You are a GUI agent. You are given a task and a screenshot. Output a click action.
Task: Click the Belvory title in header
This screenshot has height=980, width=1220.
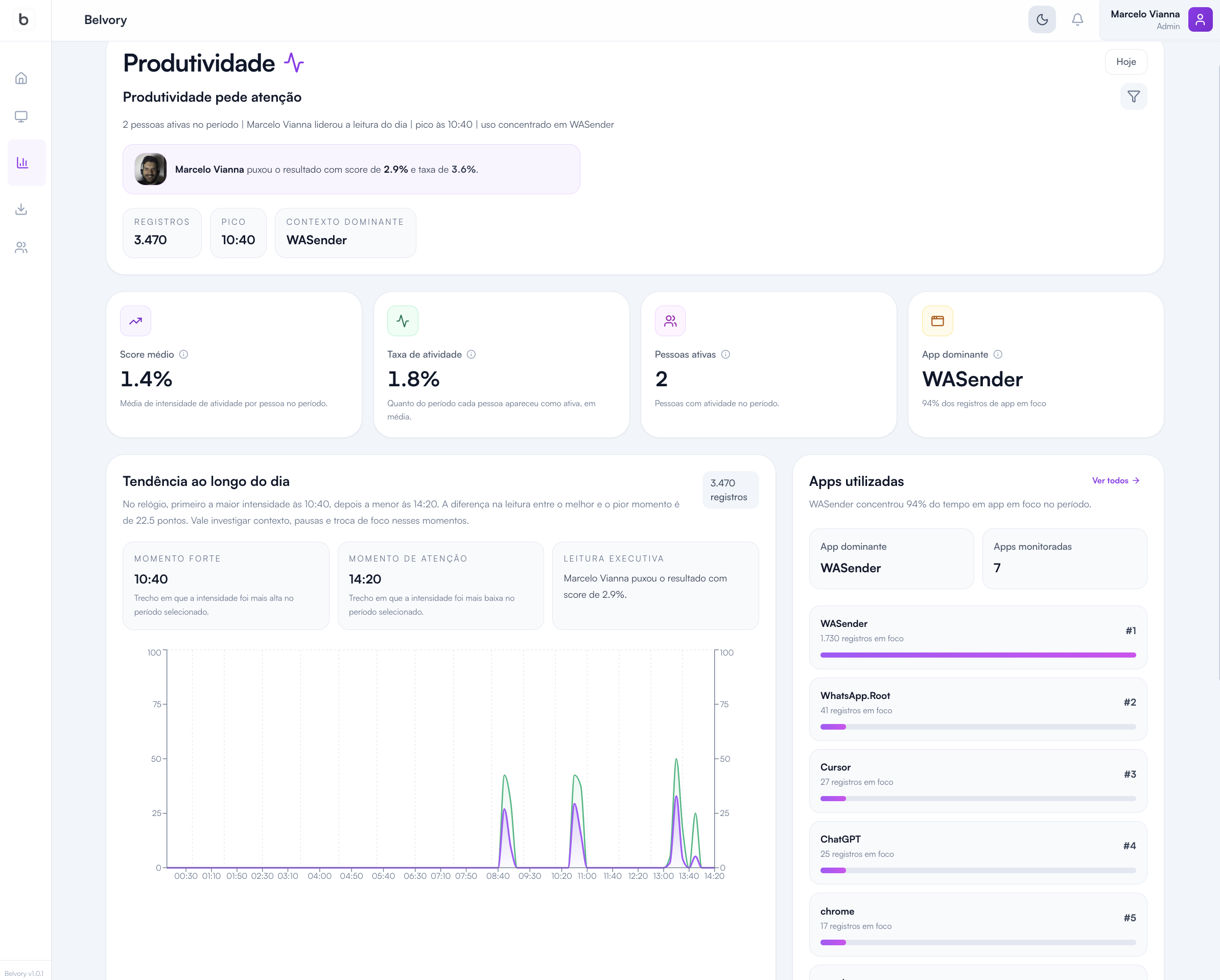click(105, 20)
